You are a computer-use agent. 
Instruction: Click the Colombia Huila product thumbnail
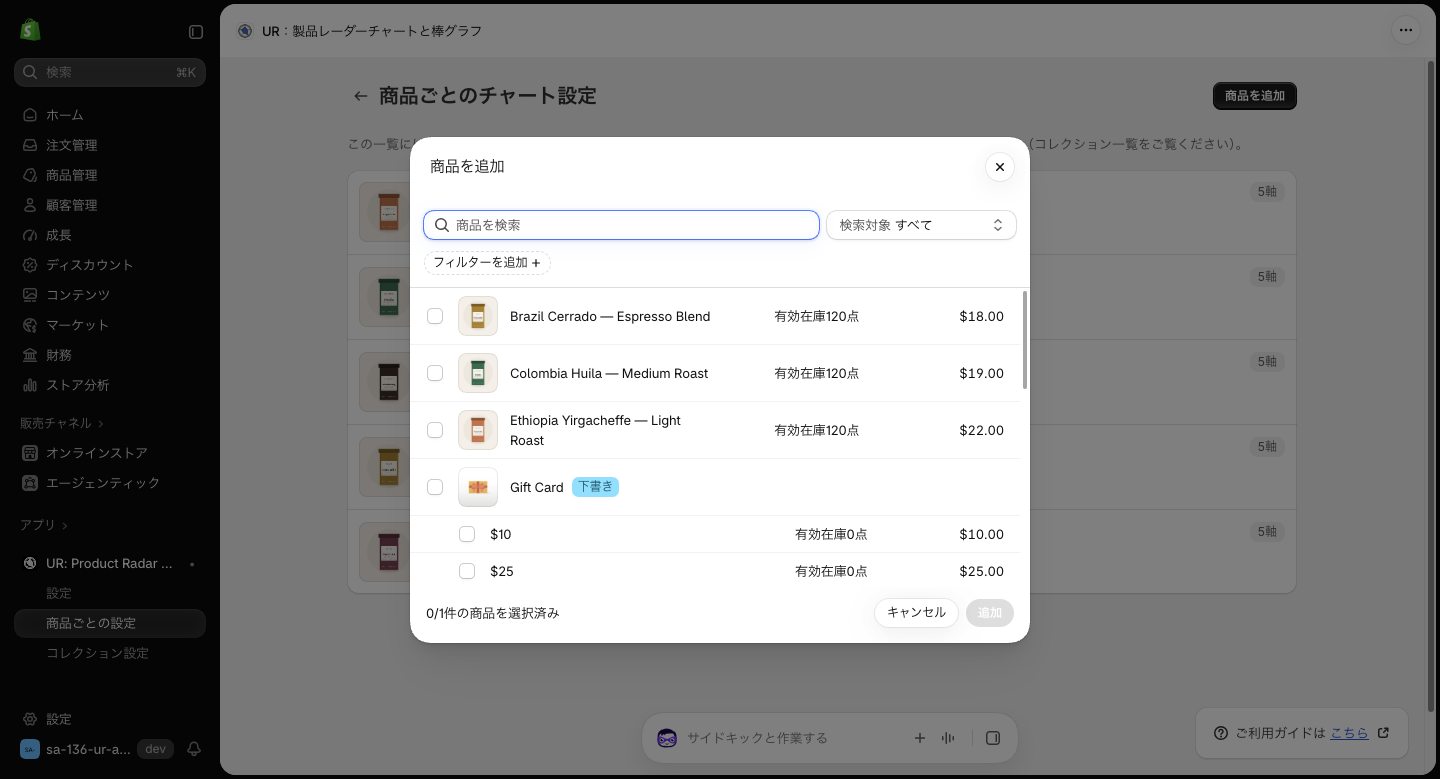coord(478,373)
